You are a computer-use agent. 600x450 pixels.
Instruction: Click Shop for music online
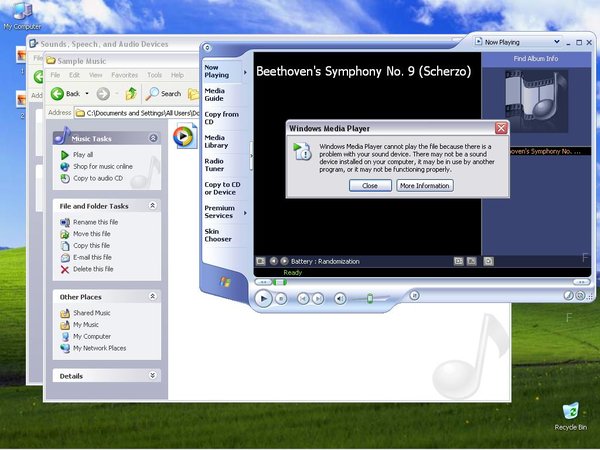103,166
